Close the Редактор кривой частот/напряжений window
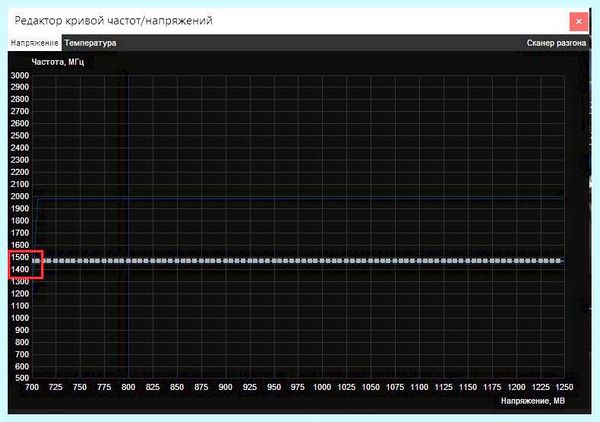 tap(579, 21)
